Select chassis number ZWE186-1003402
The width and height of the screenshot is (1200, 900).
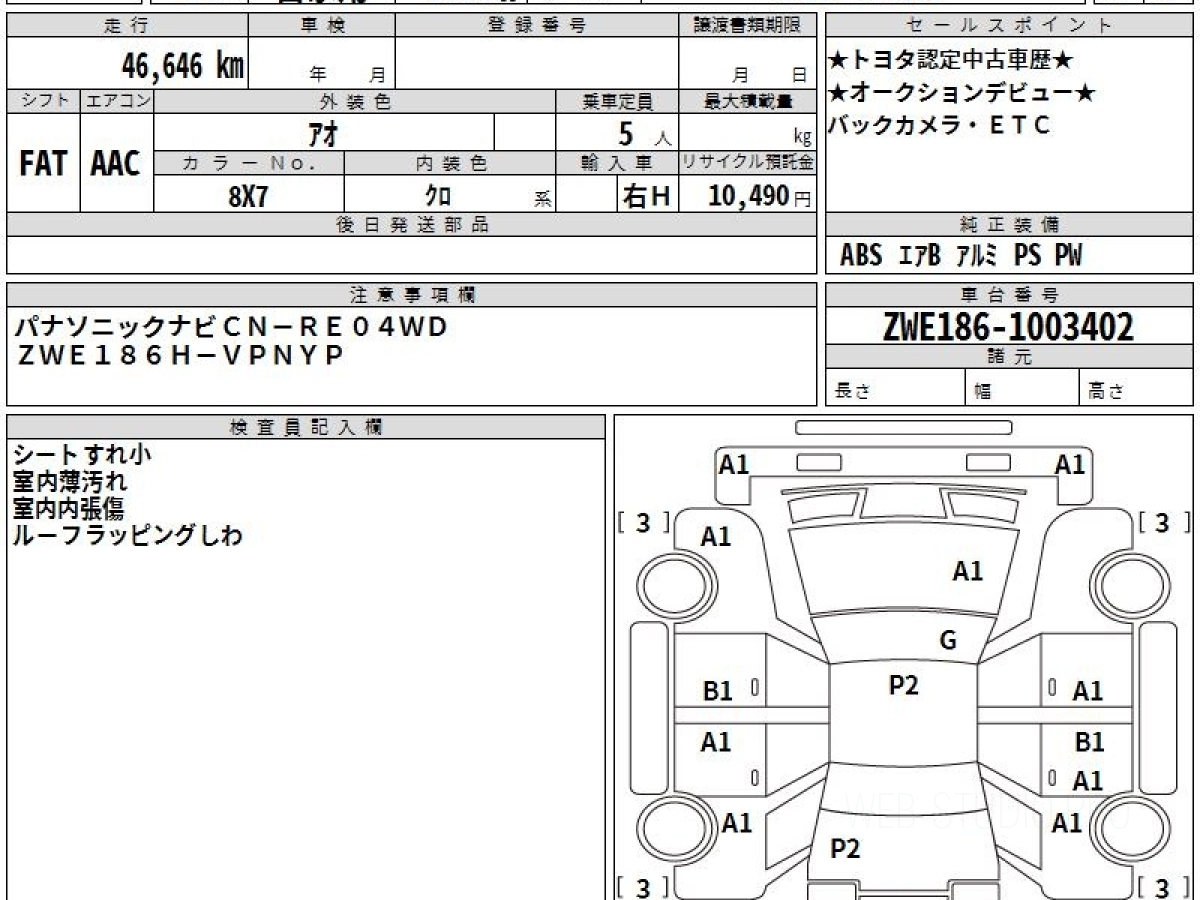1008,326
